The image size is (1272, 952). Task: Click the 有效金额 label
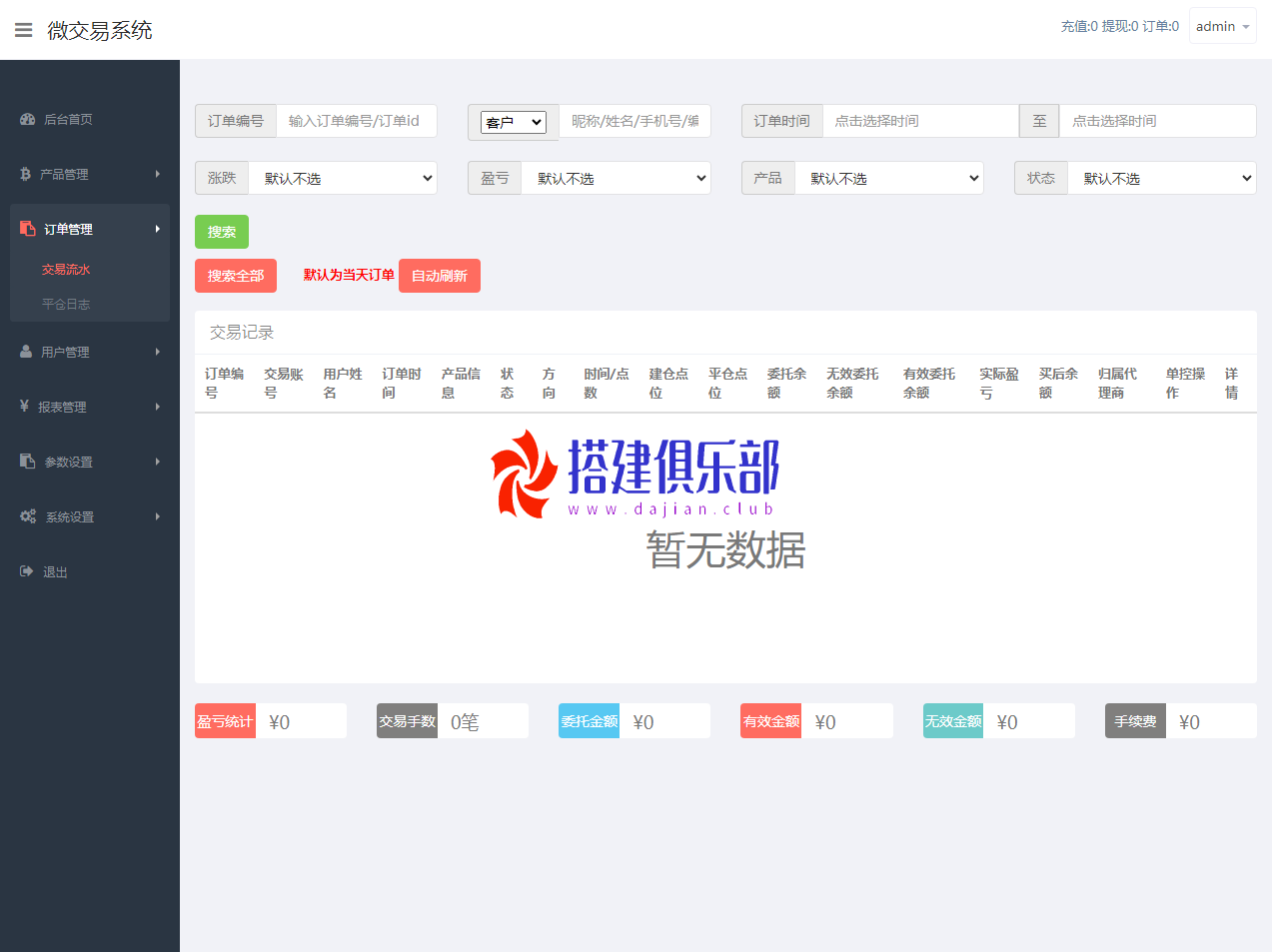pyautogui.click(x=771, y=721)
